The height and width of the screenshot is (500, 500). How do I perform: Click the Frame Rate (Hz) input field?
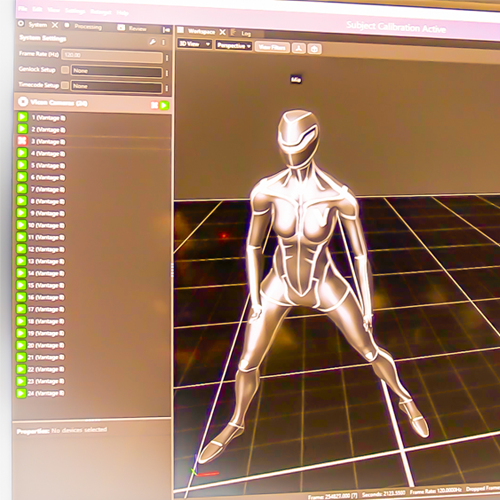112,56
